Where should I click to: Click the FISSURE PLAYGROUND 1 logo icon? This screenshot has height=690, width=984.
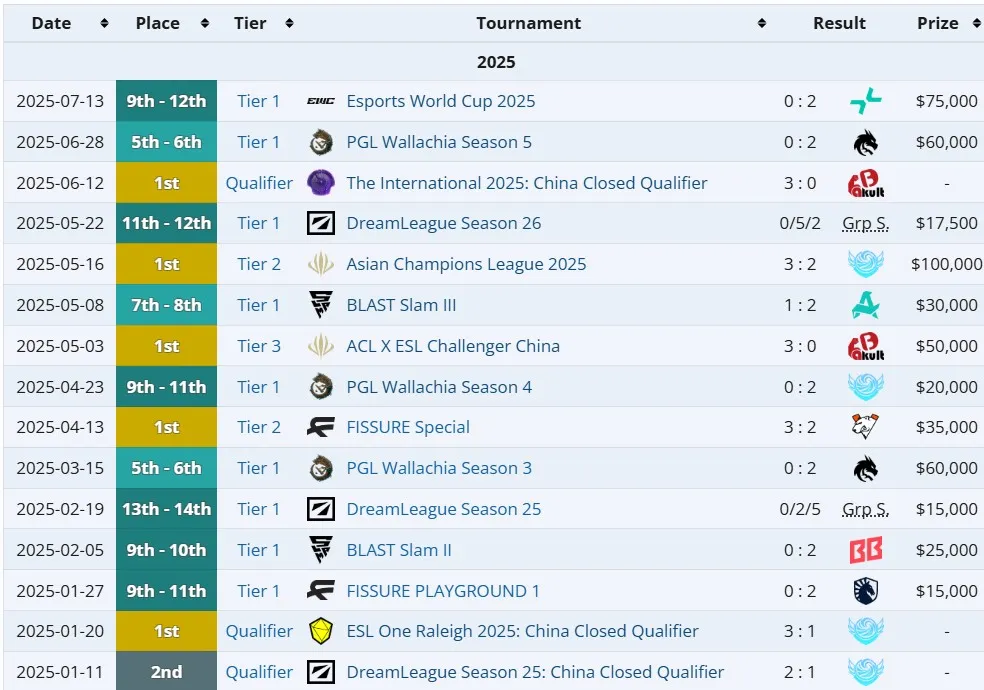[x=321, y=591]
